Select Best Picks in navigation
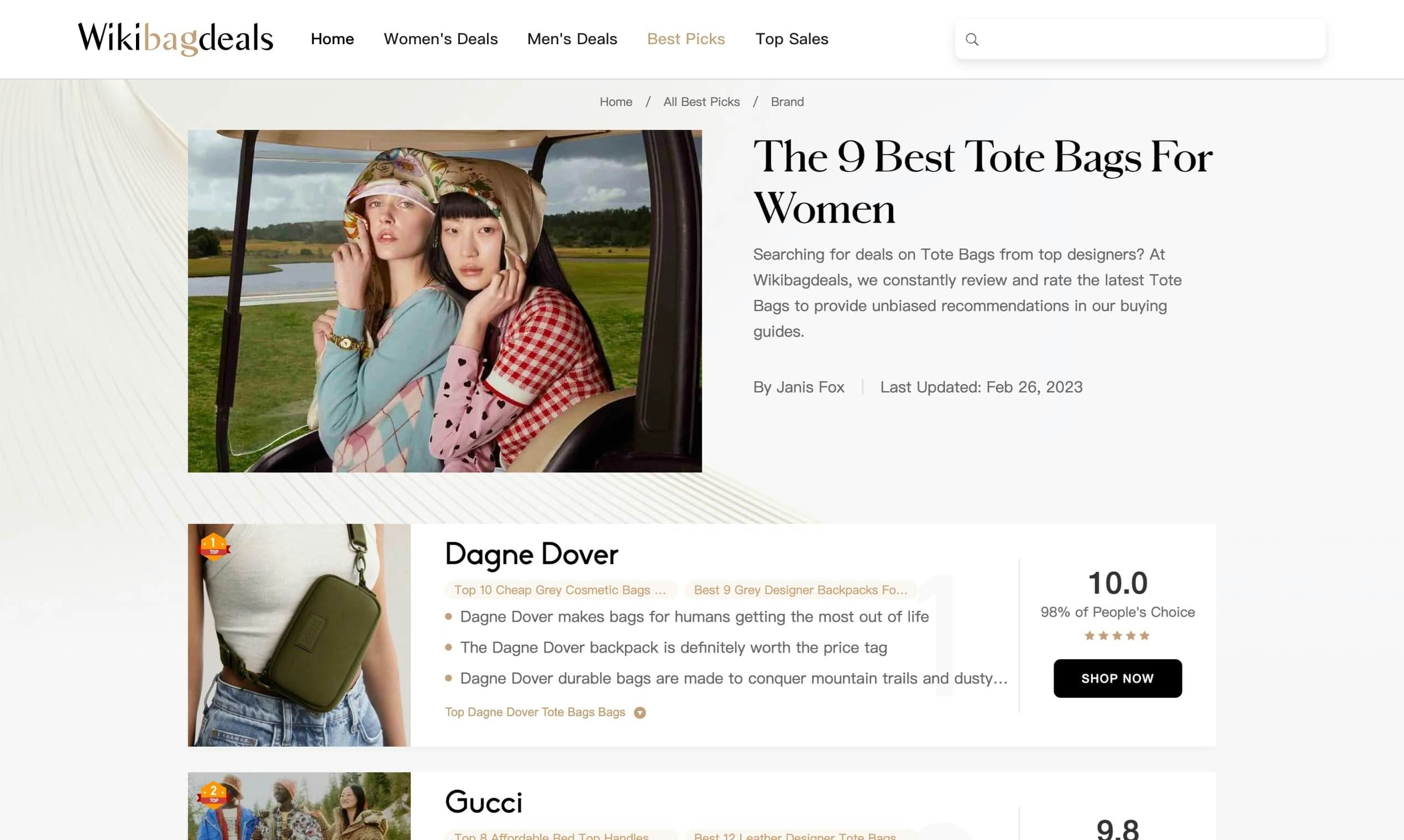This screenshot has width=1404, height=840. [685, 39]
